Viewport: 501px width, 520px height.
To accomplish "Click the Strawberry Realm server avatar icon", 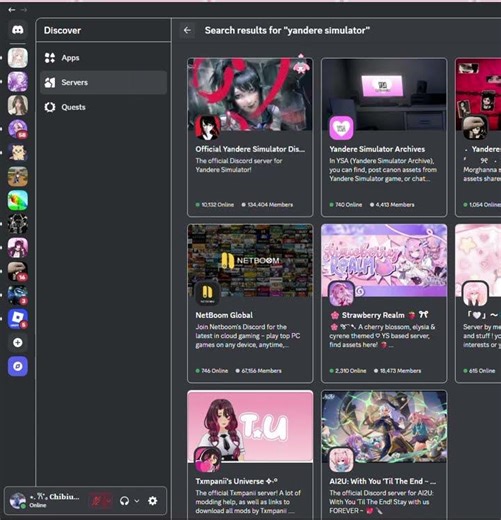I will tap(341, 293).
